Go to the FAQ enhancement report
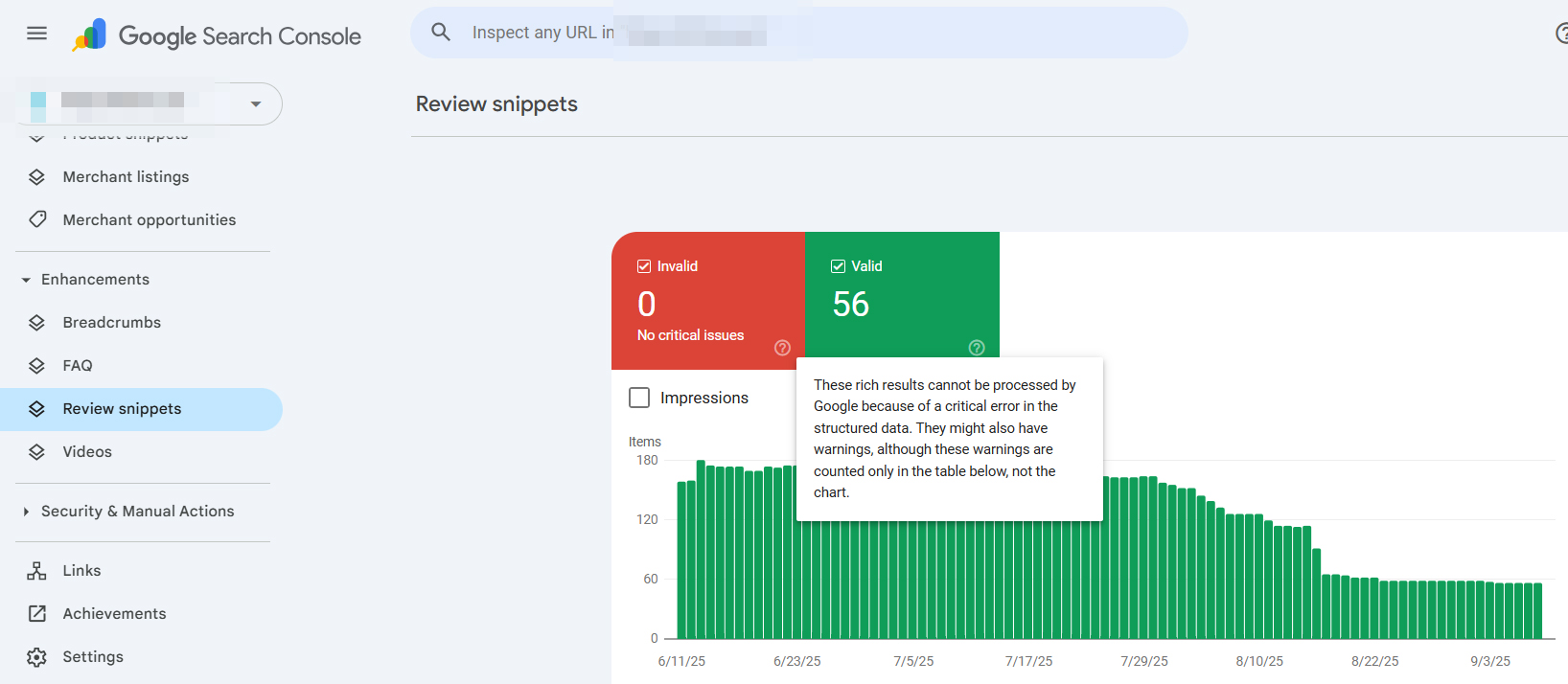Screen dimensions: 1568x684 coord(78,366)
